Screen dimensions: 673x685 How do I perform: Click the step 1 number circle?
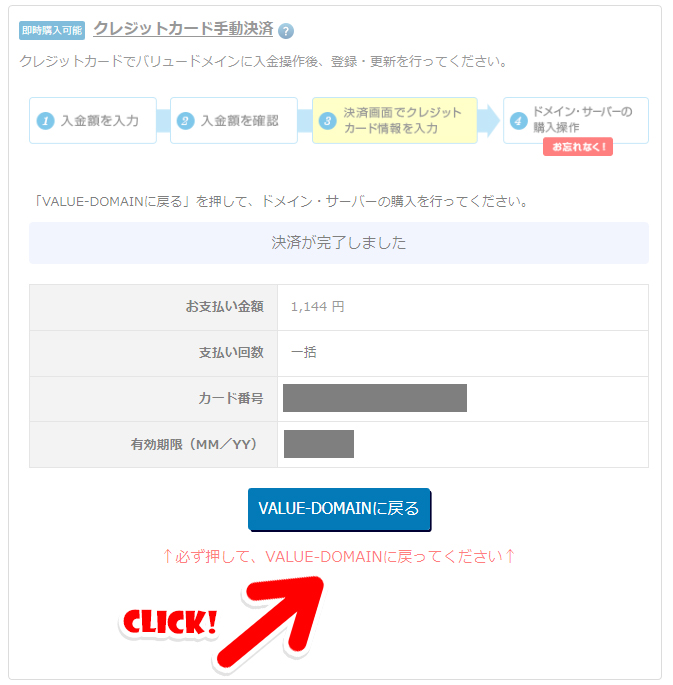pyautogui.click(x=45, y=121)
